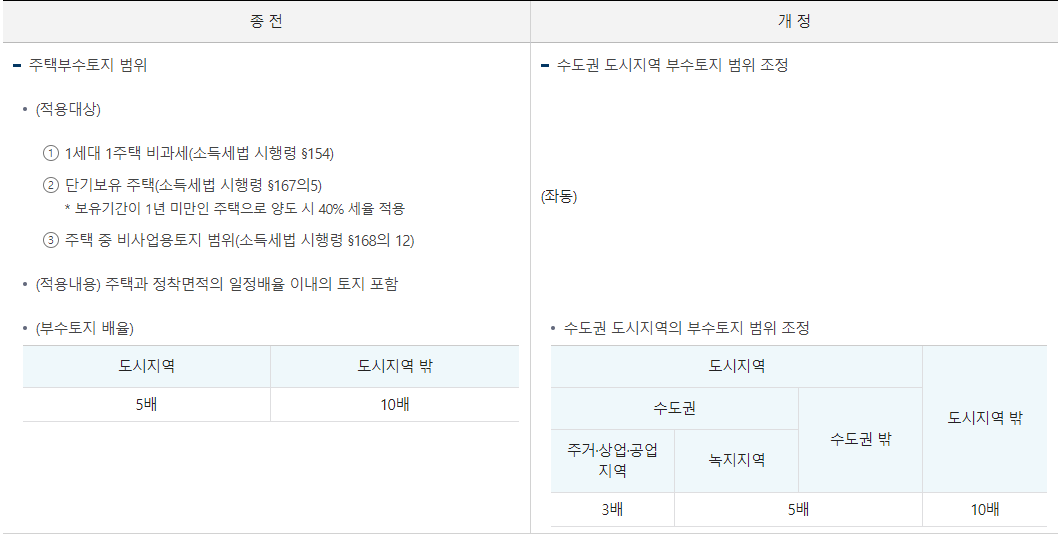Select the '수도권 도시지역 부수토지 범위 조정' heading

[672, 66]
